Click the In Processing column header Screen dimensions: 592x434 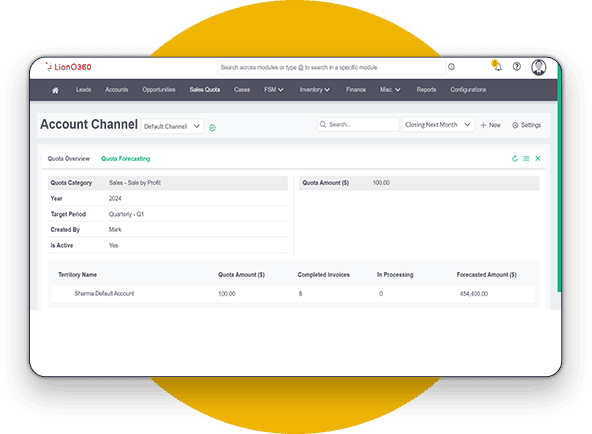(x=395, y=275)
